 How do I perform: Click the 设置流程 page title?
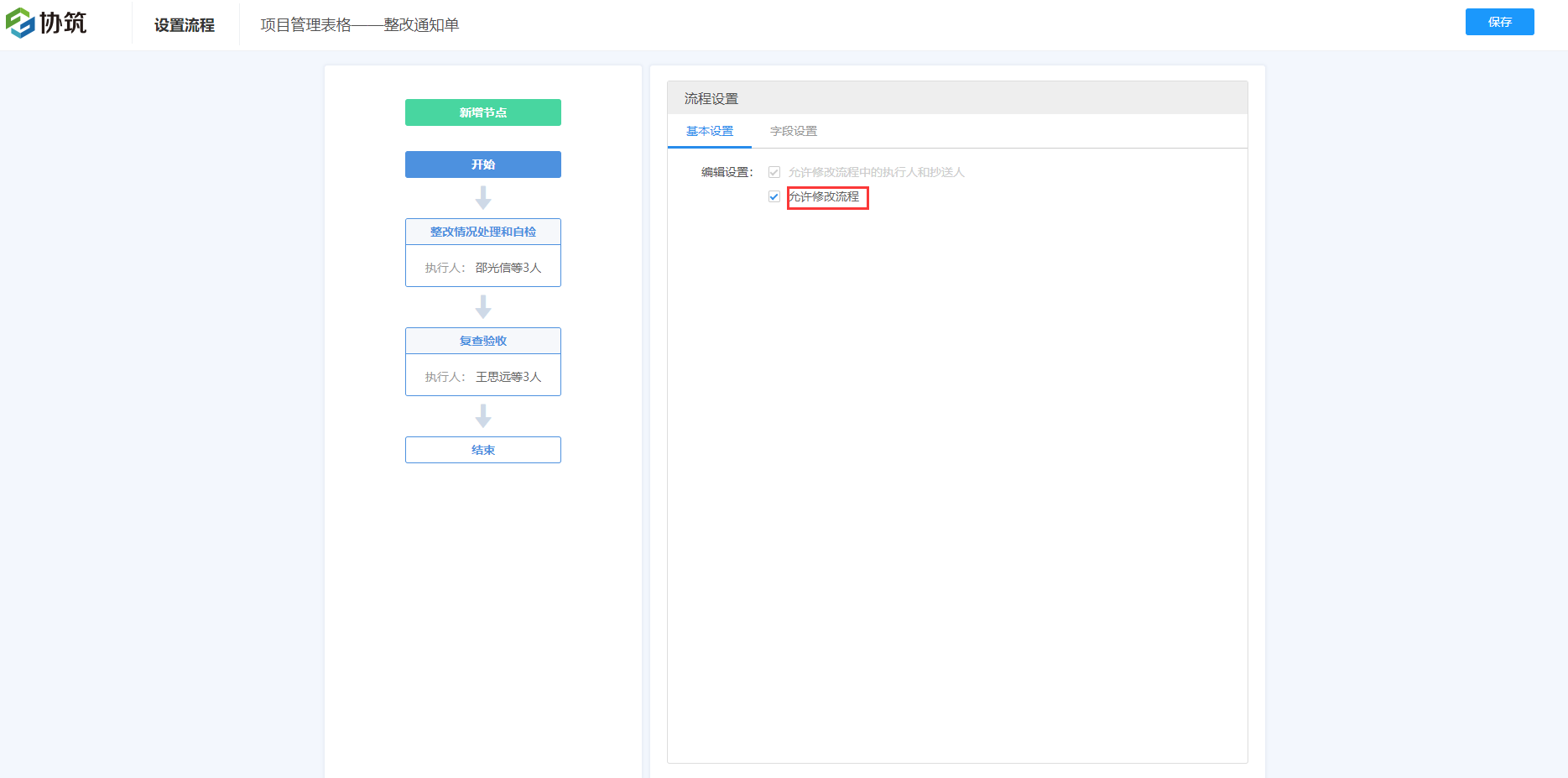tap(185, 25)
